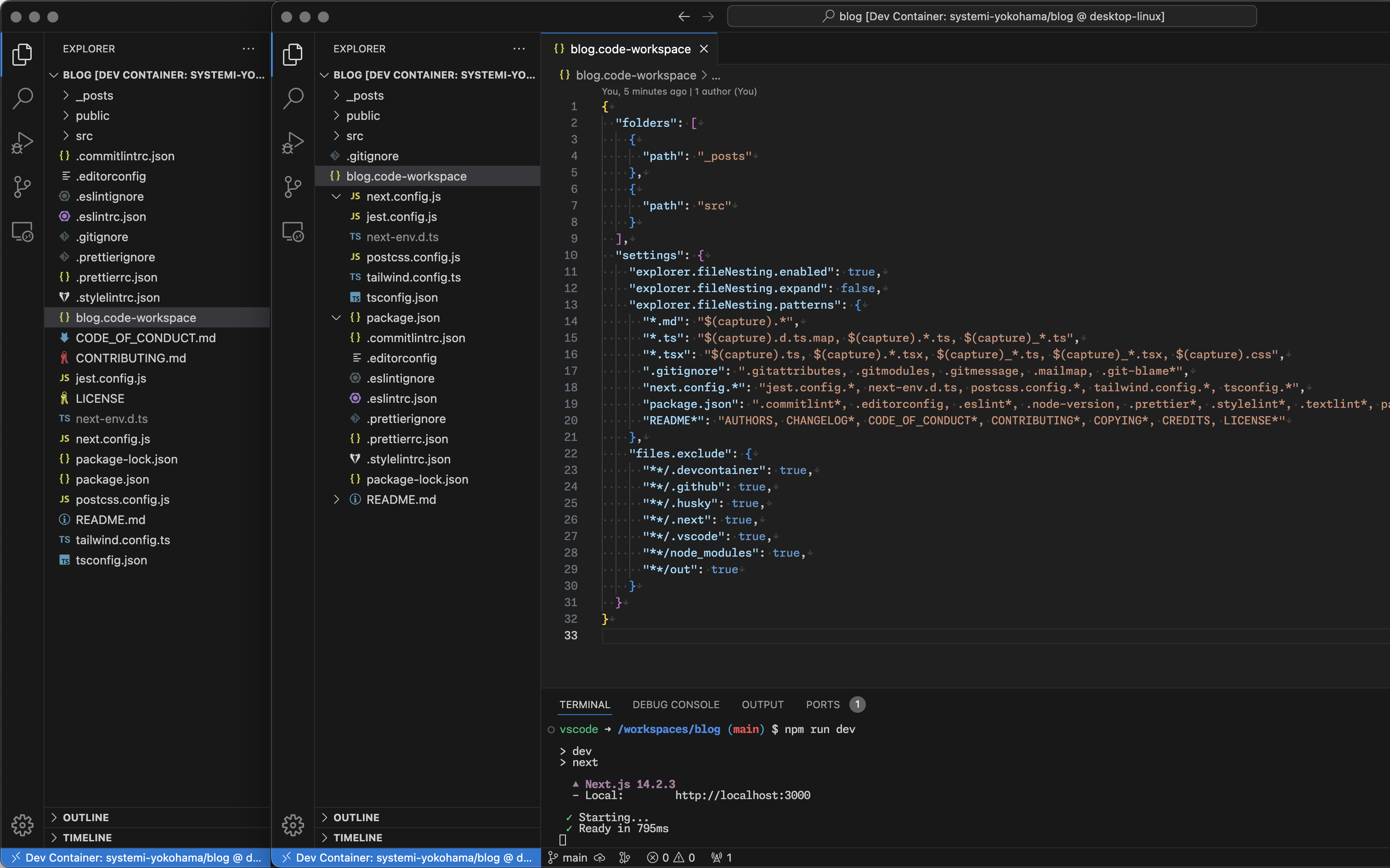The width and height of the screenshot is (1390, 868).
Task: Expand src folder in left window
Action: [x=157, y=135]
